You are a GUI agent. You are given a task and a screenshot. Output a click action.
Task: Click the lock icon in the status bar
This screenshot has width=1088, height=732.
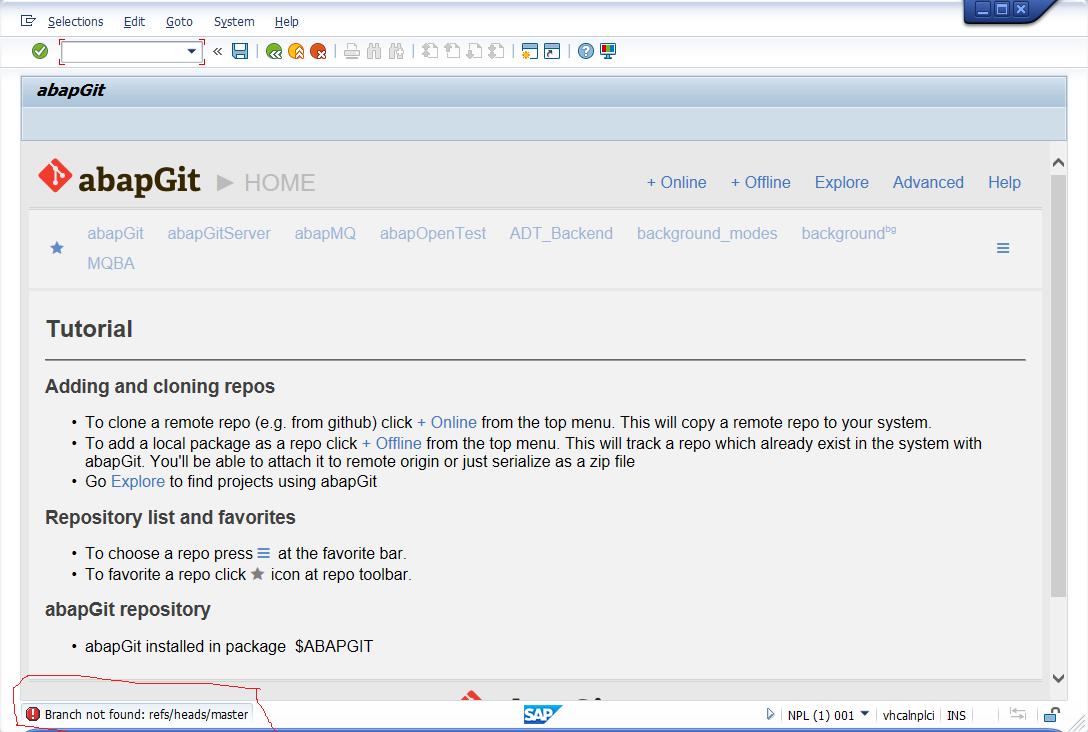pyautogui.click(x=1051, y=716)
